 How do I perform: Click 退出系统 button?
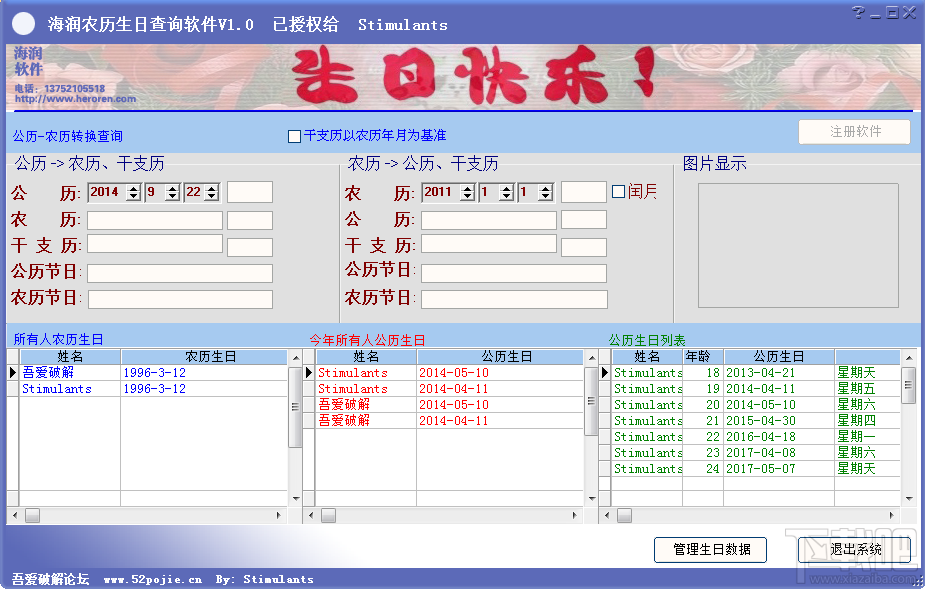point(855,549)
